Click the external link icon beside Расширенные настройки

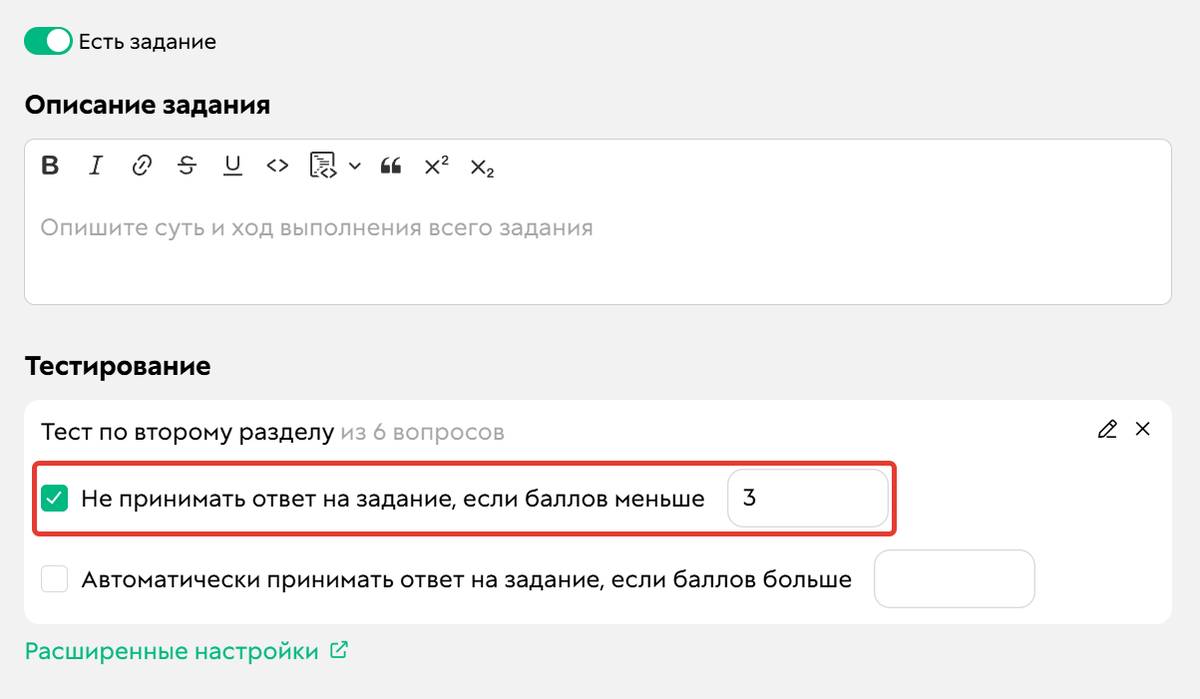coord(339,651)
